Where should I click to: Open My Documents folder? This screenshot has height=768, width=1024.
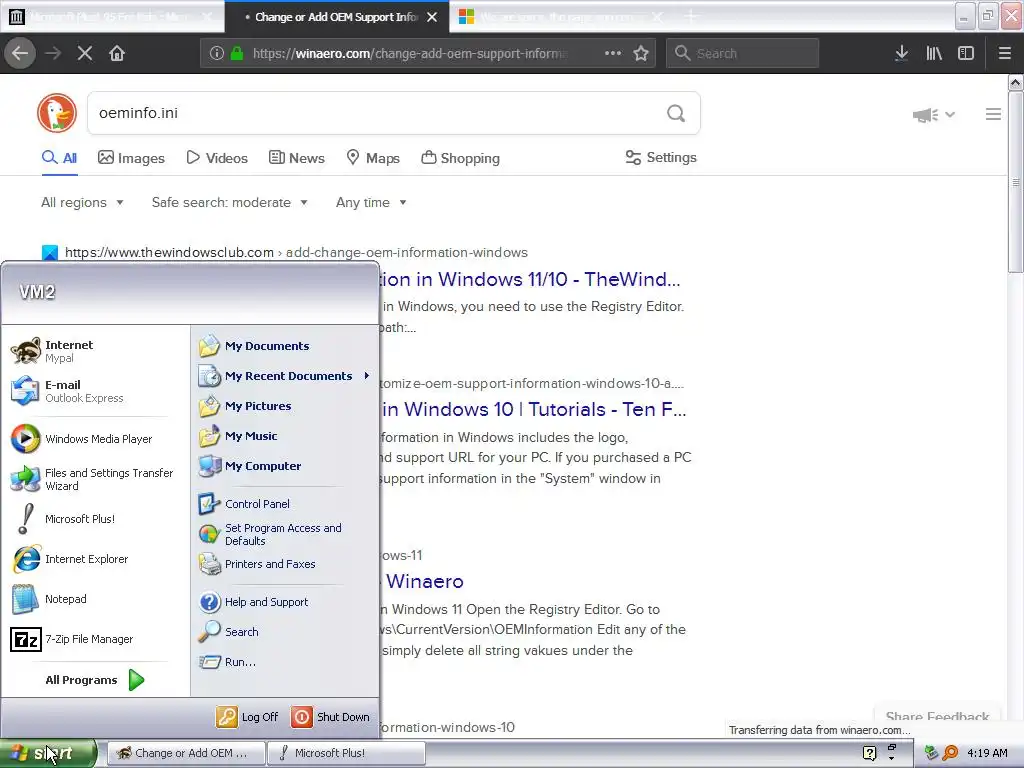point(253,345)
